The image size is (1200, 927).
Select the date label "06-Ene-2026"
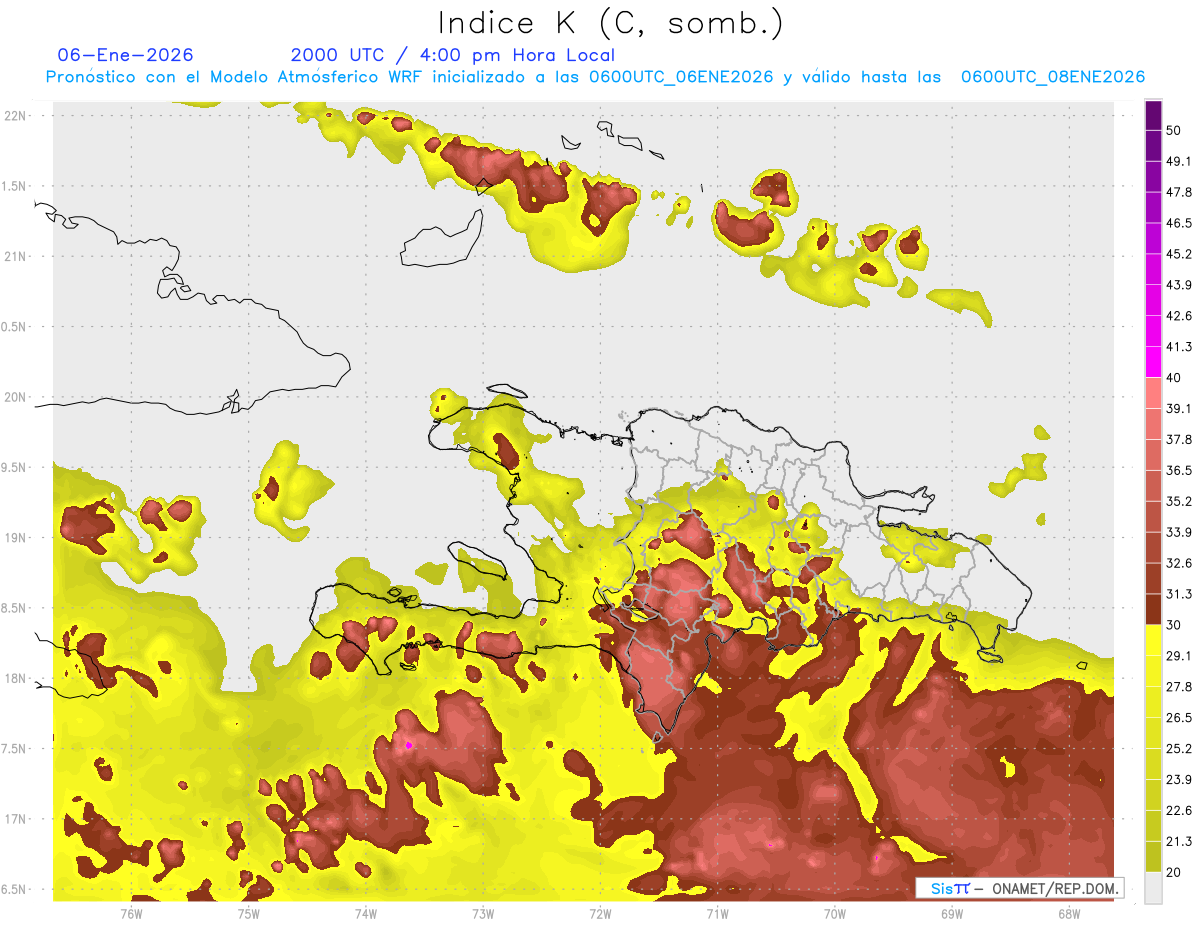[x=126, y=55]
